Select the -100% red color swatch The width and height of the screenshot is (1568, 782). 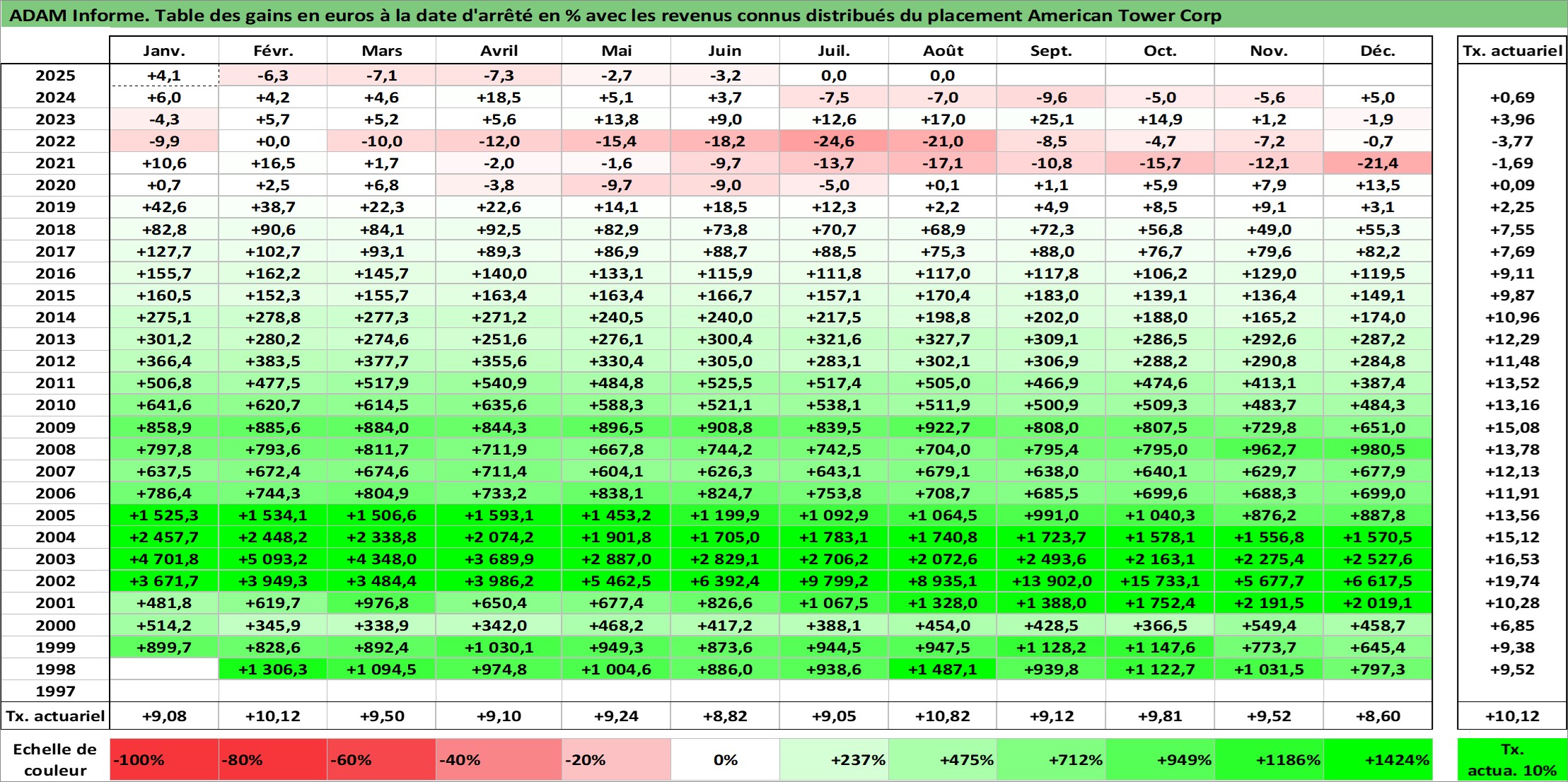coord(164,760)
